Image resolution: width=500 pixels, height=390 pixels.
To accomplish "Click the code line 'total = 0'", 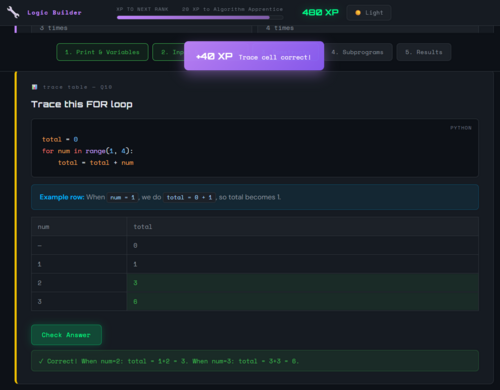I will coord(60,139).
